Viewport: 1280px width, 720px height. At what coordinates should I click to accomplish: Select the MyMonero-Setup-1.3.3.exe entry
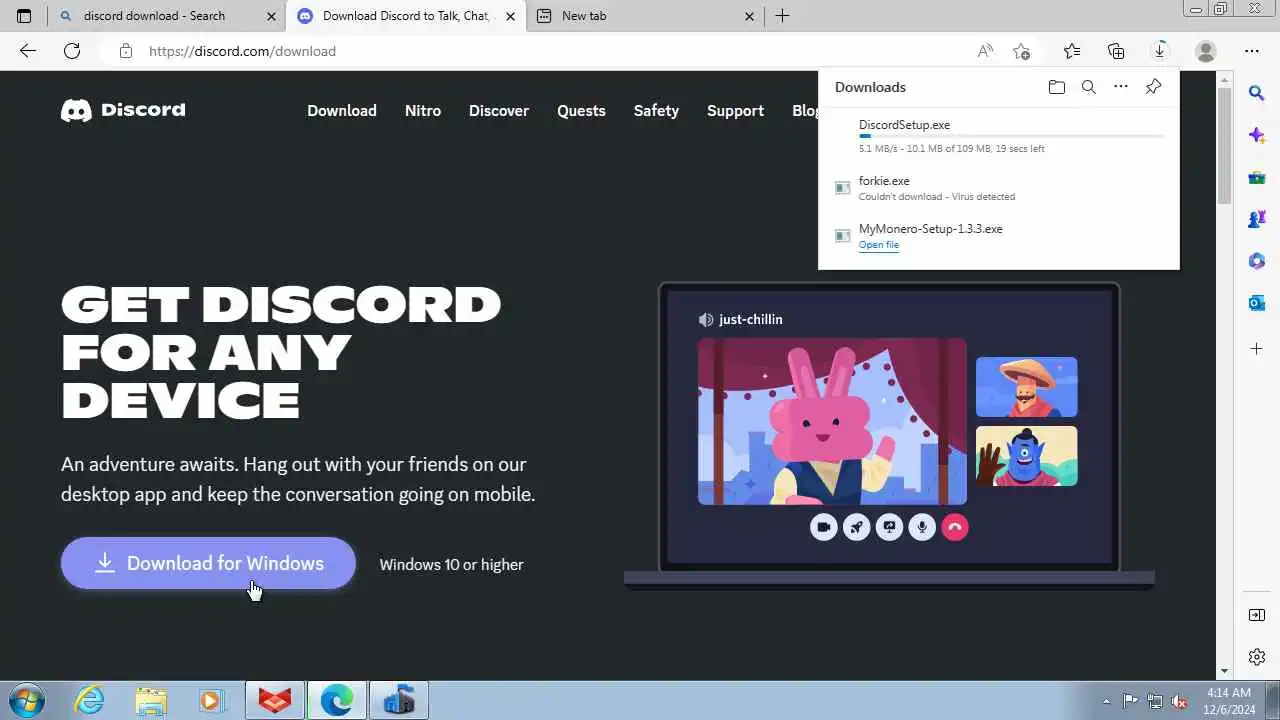tap(999, 236)
